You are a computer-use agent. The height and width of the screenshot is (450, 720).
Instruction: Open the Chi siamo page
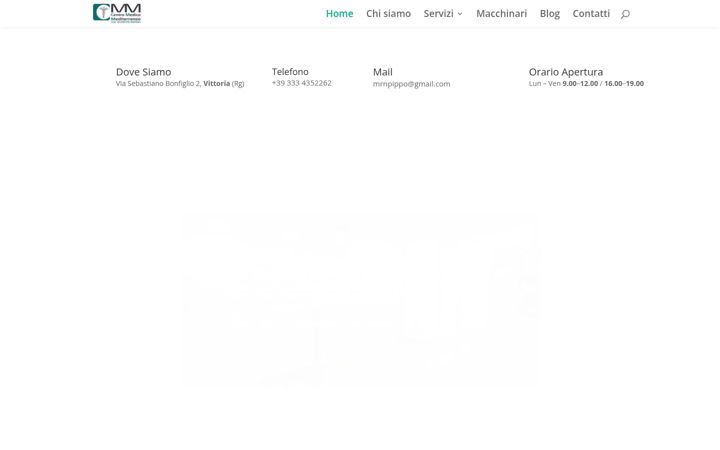pyautogui.click(x=388, y=14)
